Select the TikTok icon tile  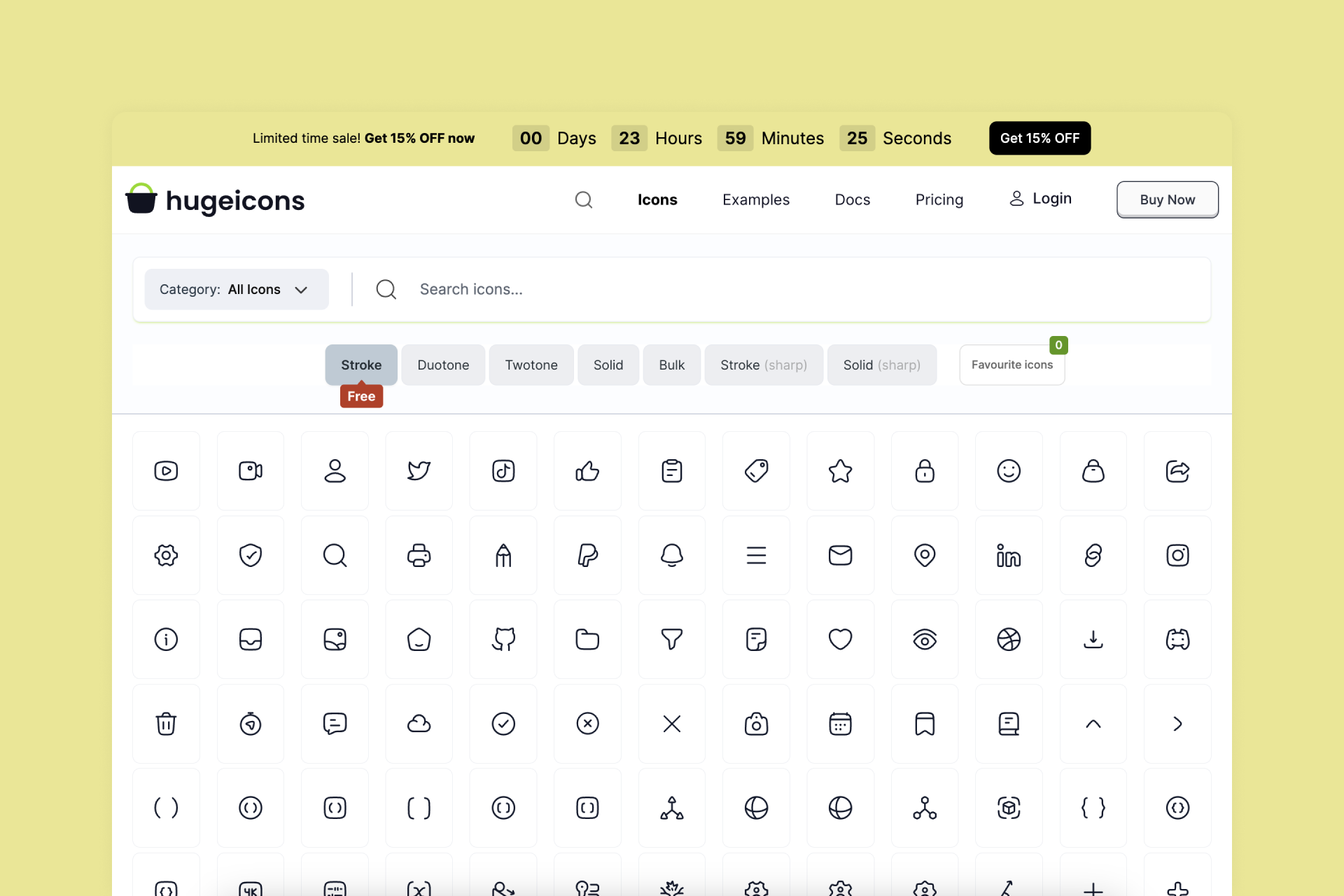coord(503,470)
